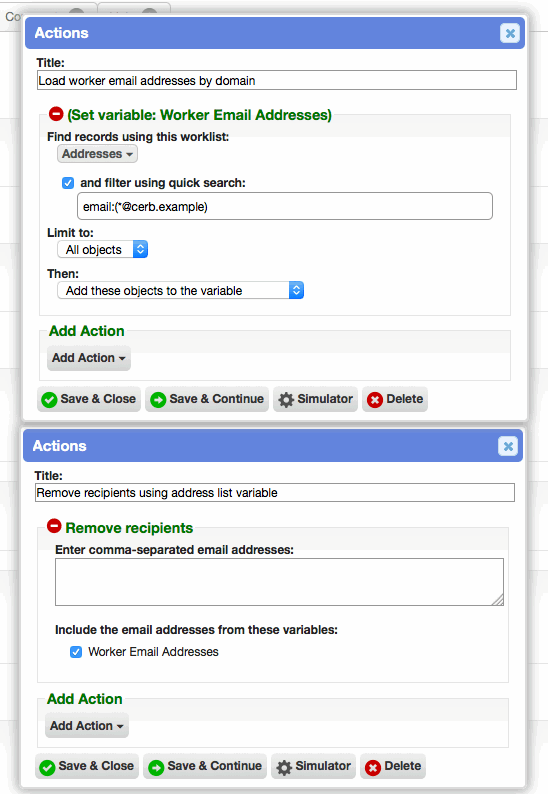Click Save & Close in upper dialog
Viewport: 548px width, 794px height.
point(89,399)
